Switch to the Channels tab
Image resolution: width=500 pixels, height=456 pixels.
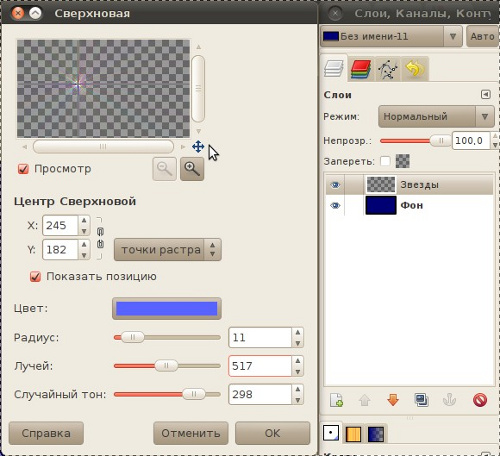click(361, 69)
